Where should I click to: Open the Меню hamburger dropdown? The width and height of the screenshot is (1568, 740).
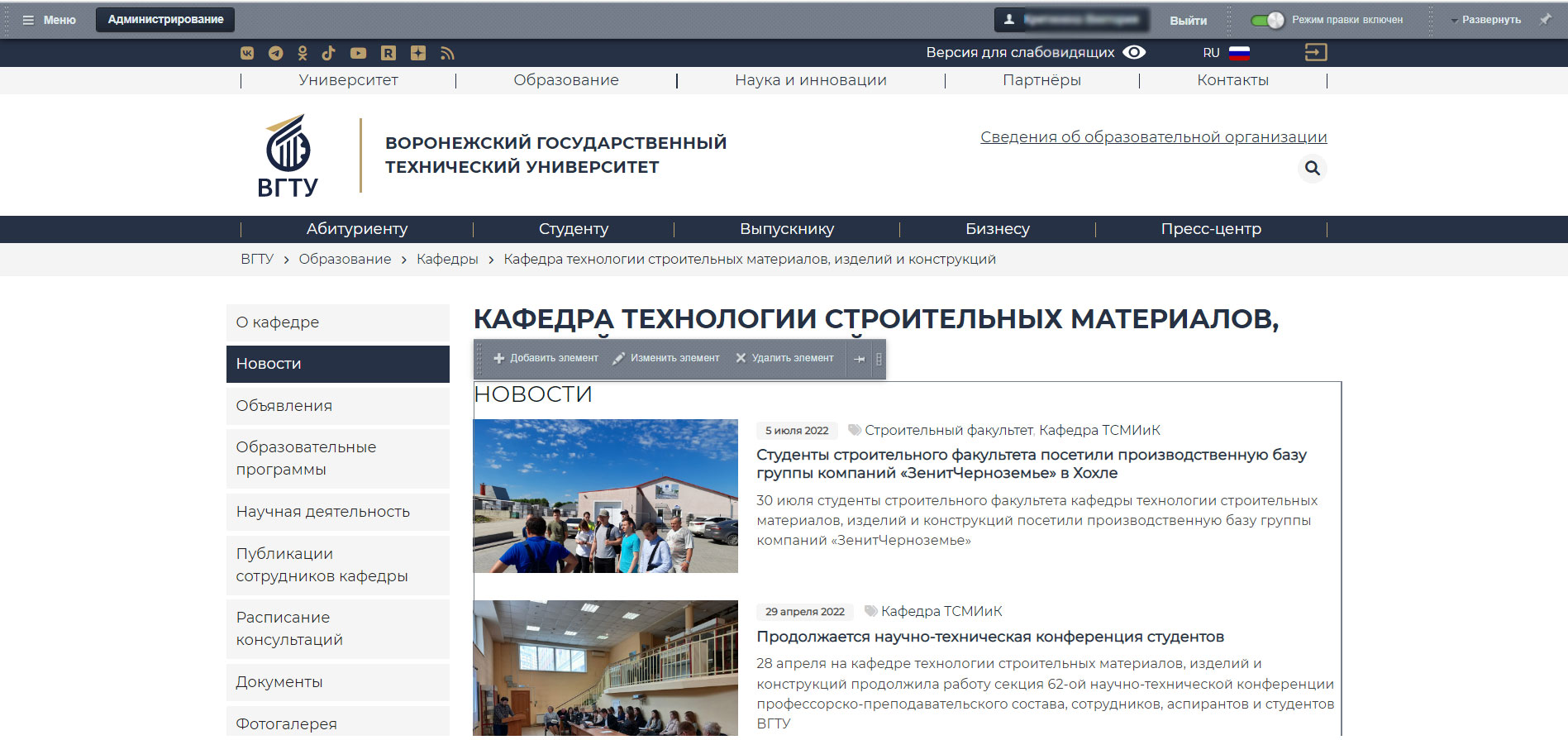(x=50, y=20)
